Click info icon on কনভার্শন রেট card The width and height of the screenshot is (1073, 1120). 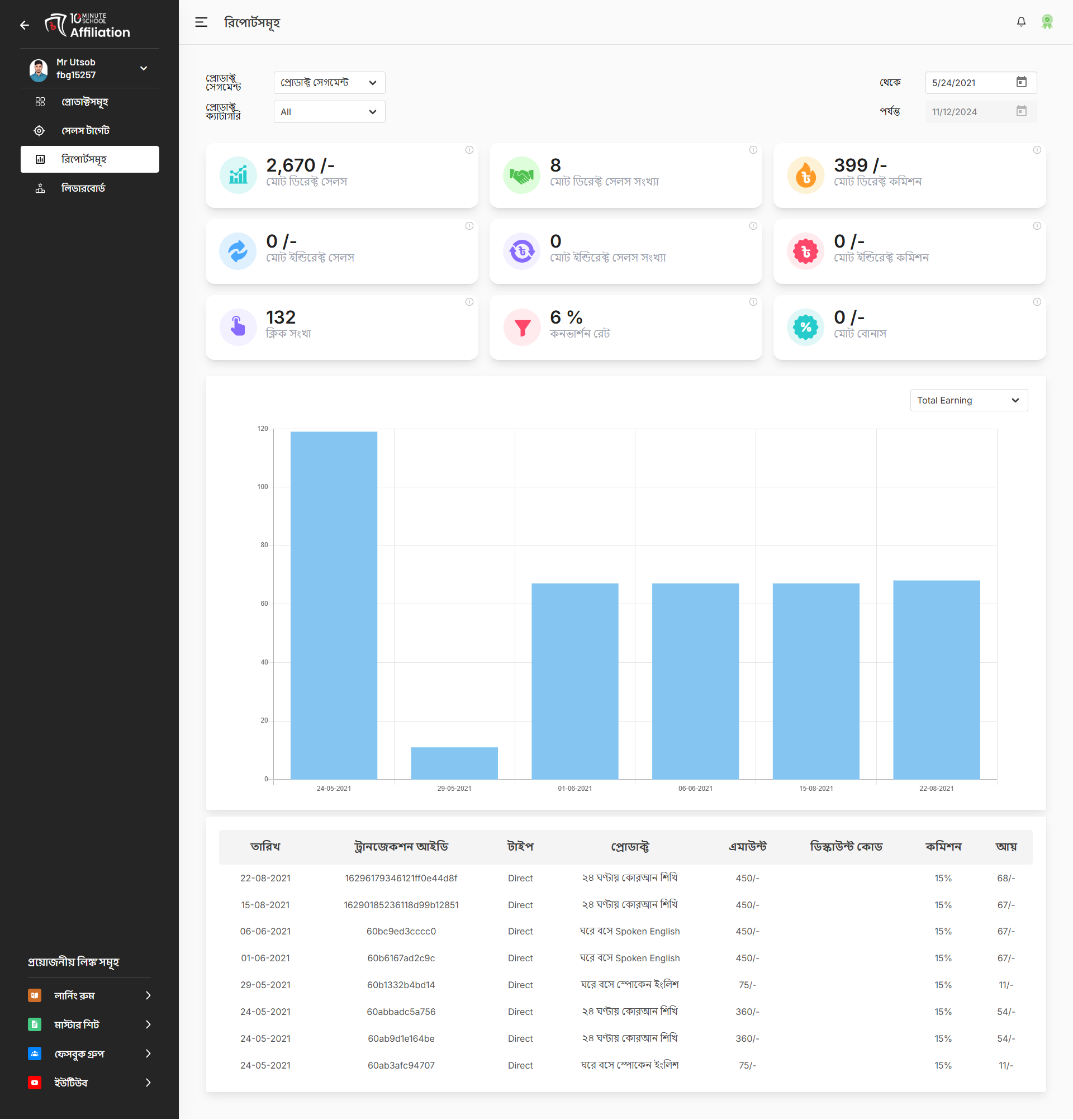[x=753, y=302]
